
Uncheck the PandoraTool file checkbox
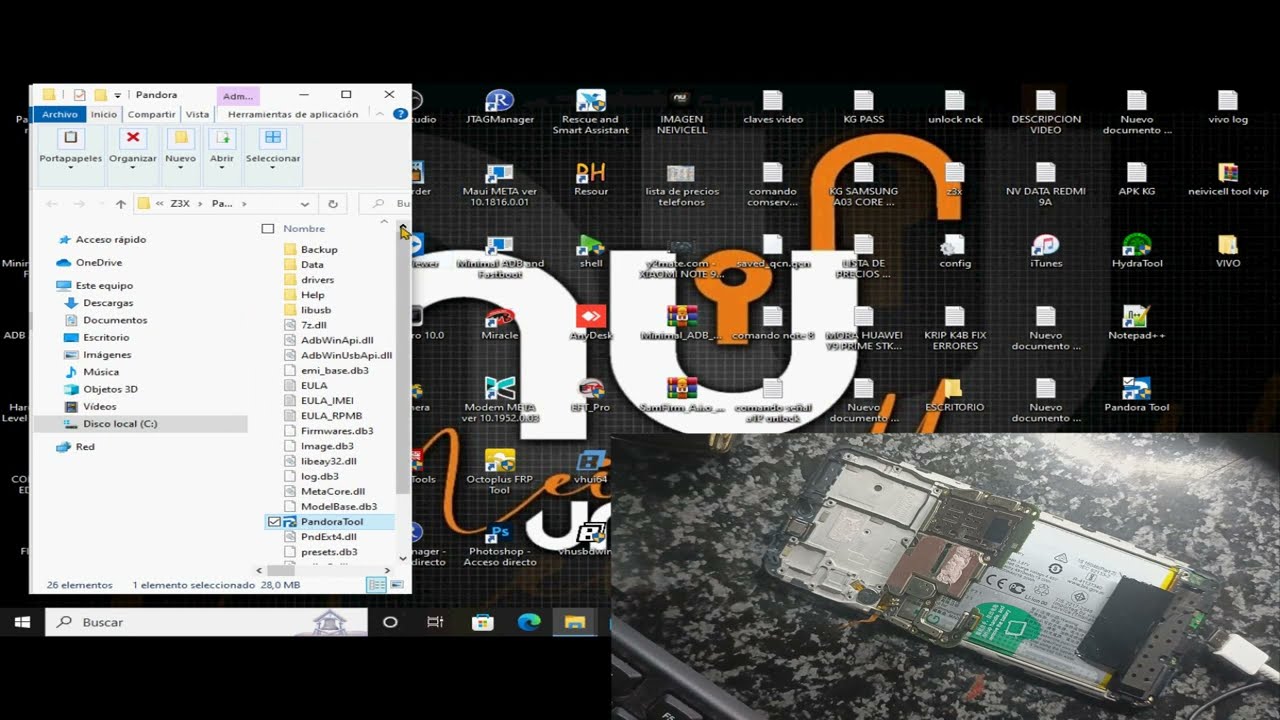click(274, 522)
